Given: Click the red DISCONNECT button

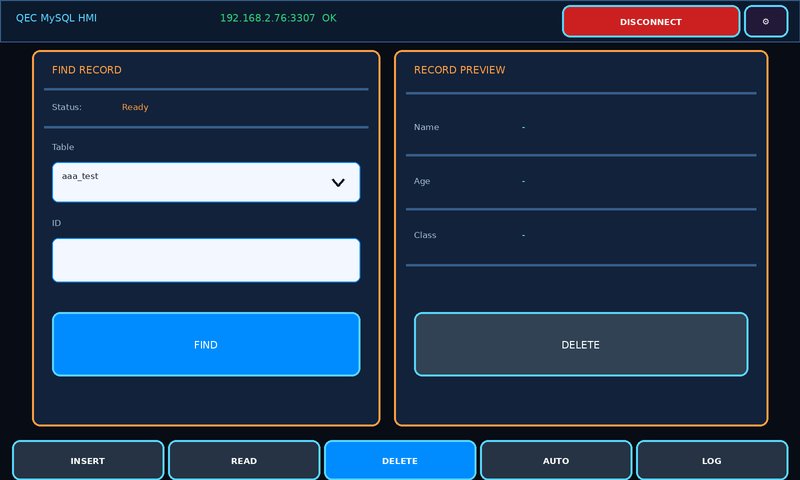Looking at the screenshot, I should (x=651, y=21).
